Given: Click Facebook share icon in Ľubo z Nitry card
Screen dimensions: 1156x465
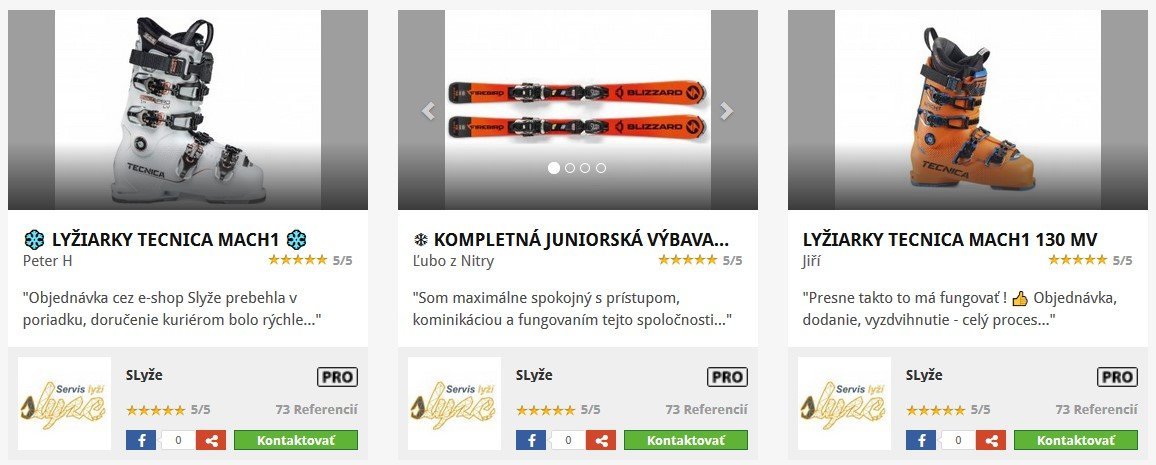Looking at the screenshot, I should tap(531, 441).
